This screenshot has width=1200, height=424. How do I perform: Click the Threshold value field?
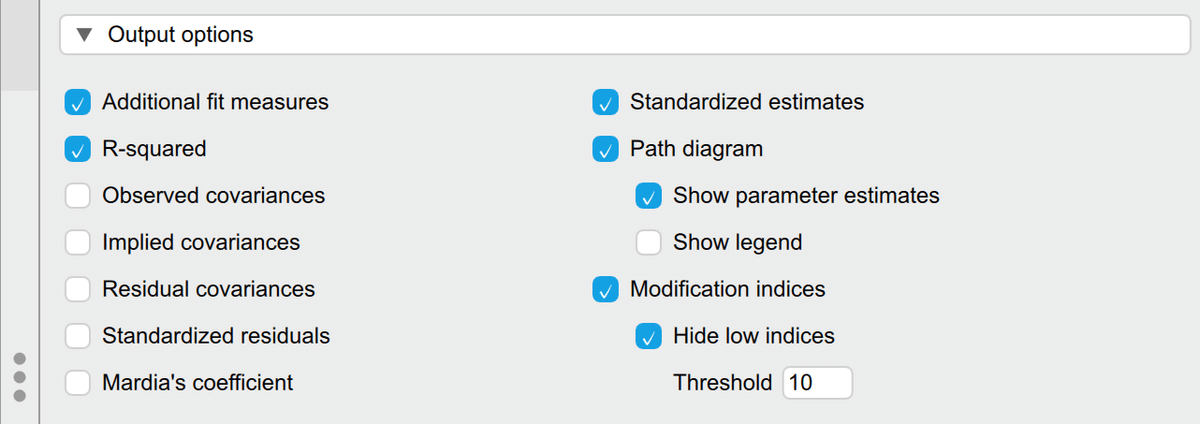pyautogui.click(x=817, y=383)
